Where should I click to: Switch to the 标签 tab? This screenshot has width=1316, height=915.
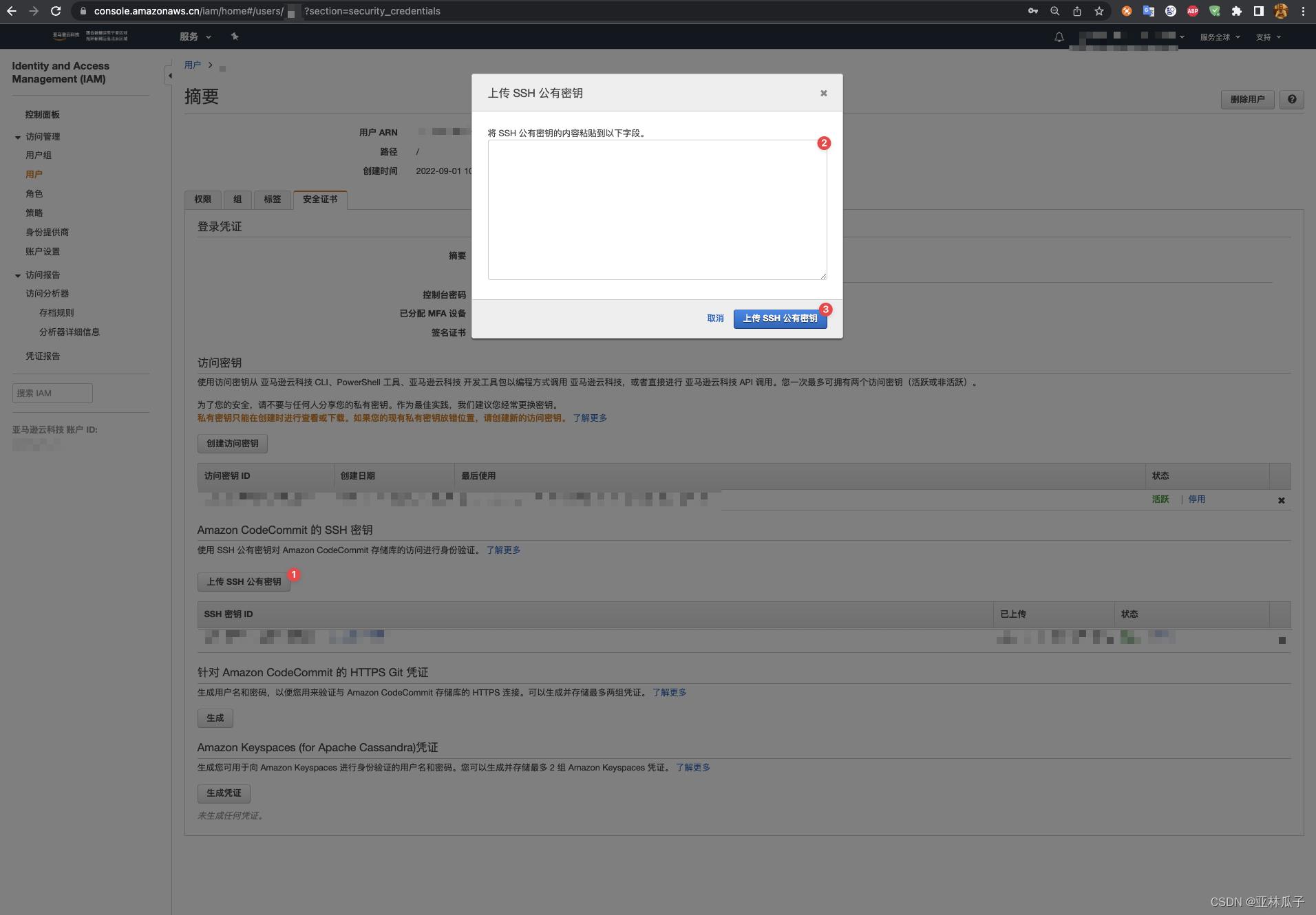[273, 200]
